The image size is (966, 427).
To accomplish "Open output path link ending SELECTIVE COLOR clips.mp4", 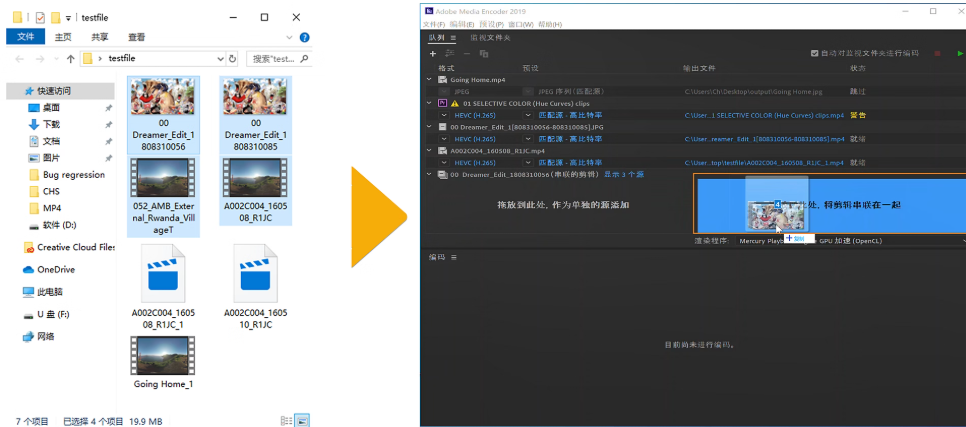I will click(x=765, y=115).
